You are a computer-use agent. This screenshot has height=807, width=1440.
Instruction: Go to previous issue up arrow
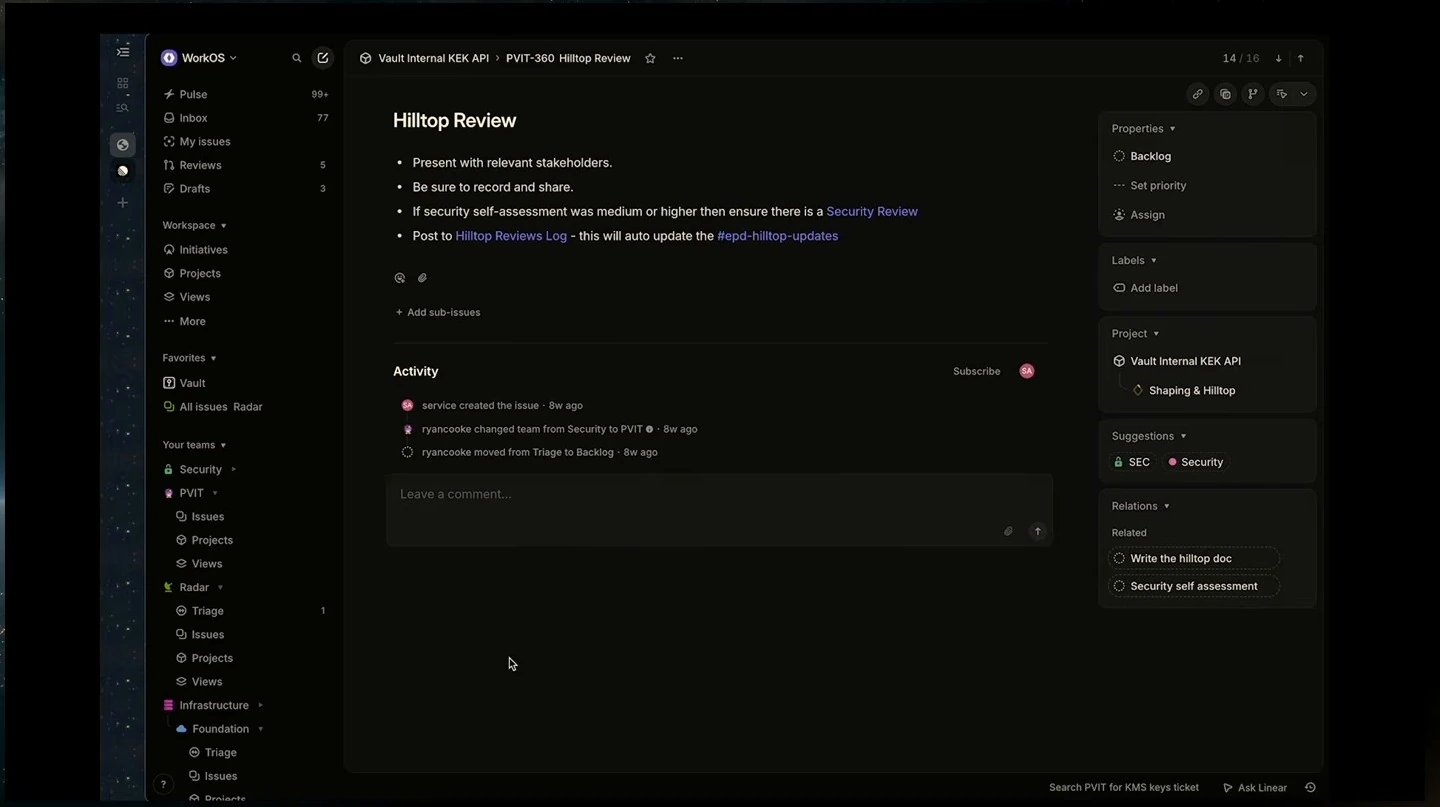point(1300,58)
